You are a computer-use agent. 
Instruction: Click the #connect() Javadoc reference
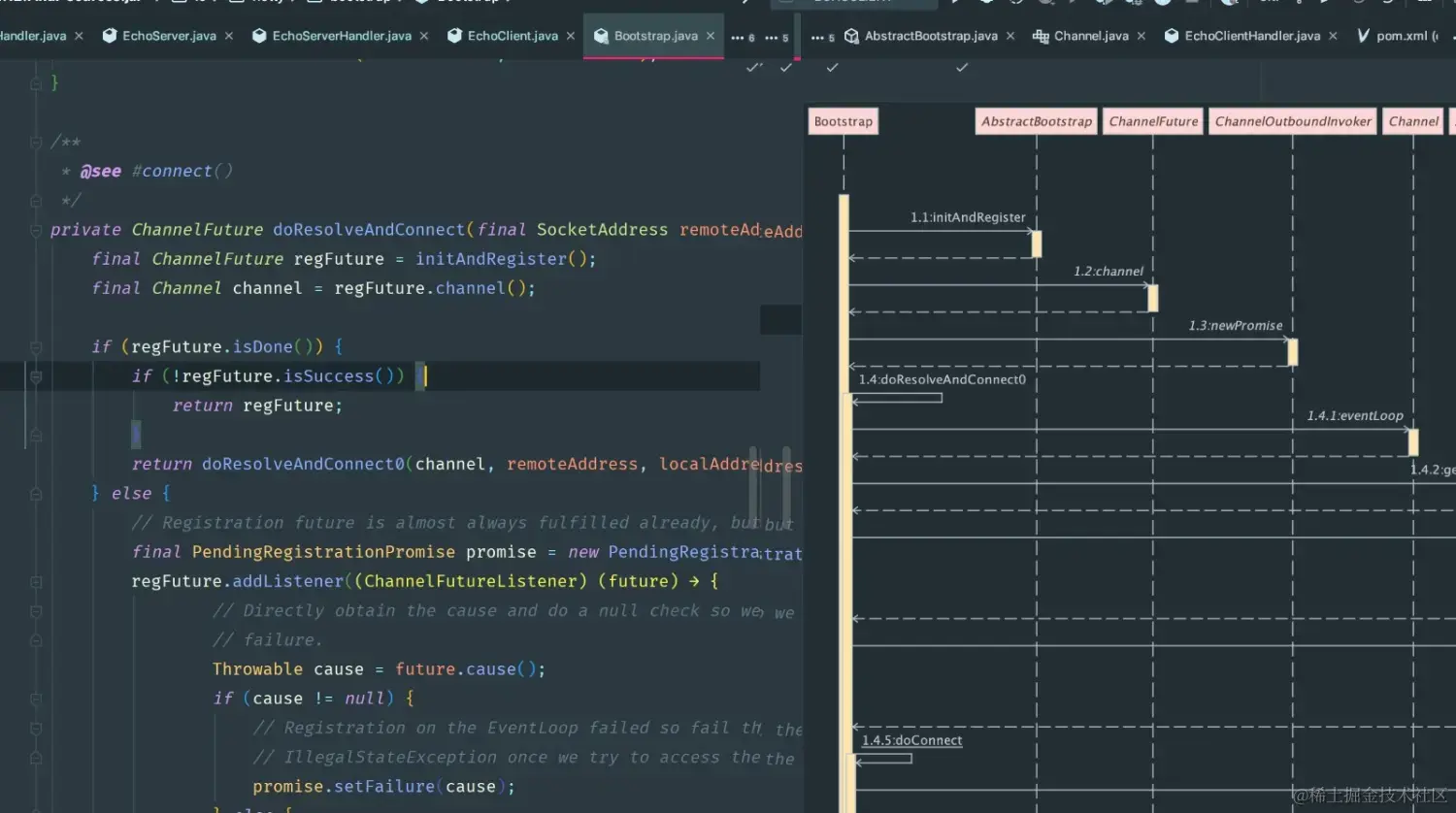182,171
